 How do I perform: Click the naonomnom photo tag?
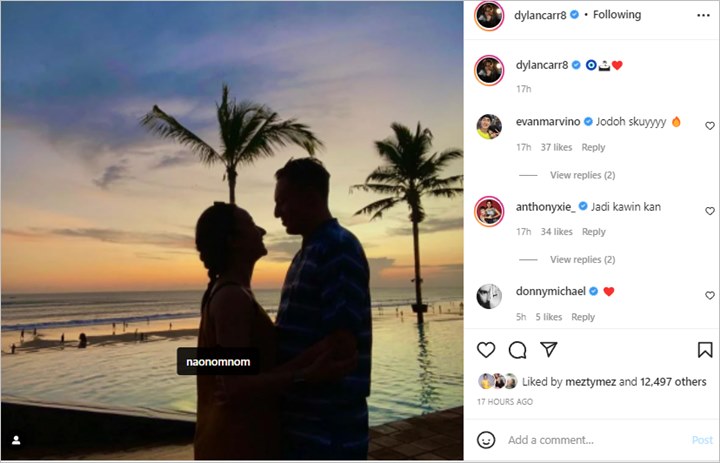218,361
